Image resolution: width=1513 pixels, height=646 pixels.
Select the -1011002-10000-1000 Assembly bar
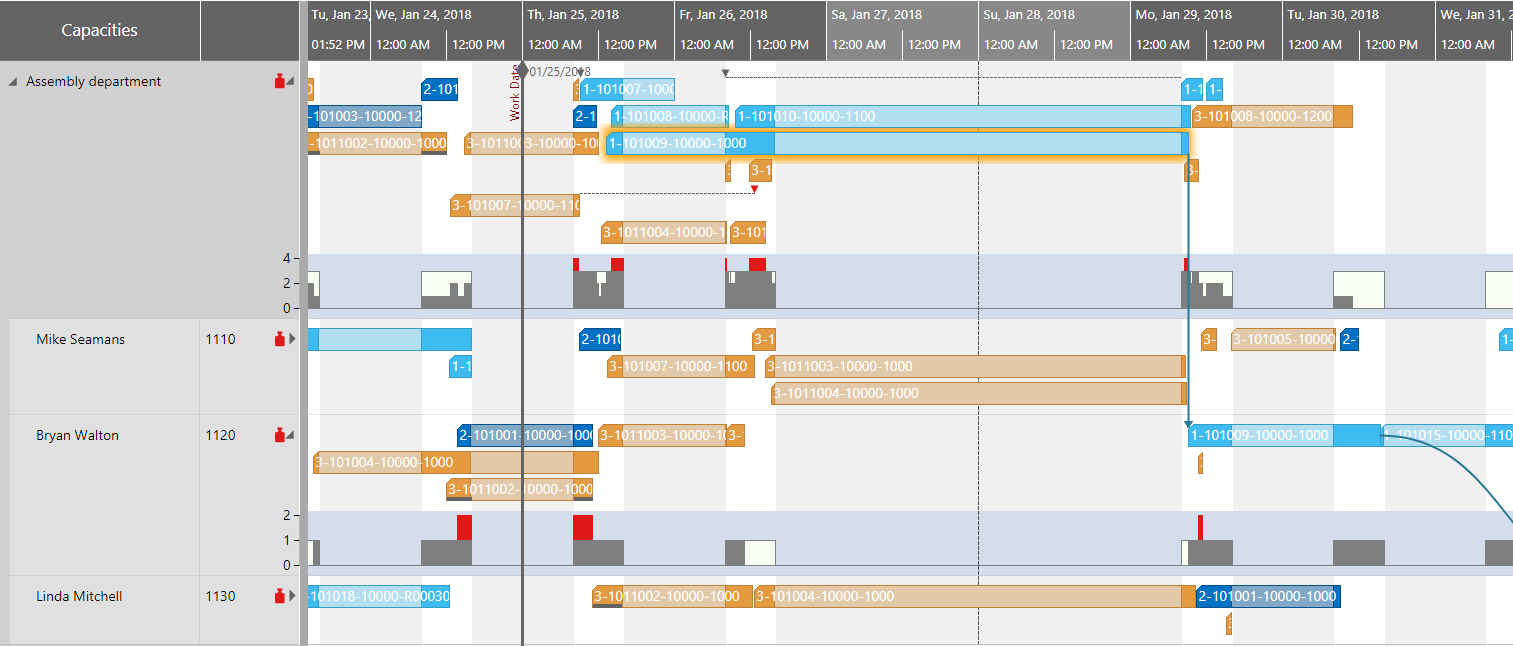pyautogui.click(x=377, y=143)
